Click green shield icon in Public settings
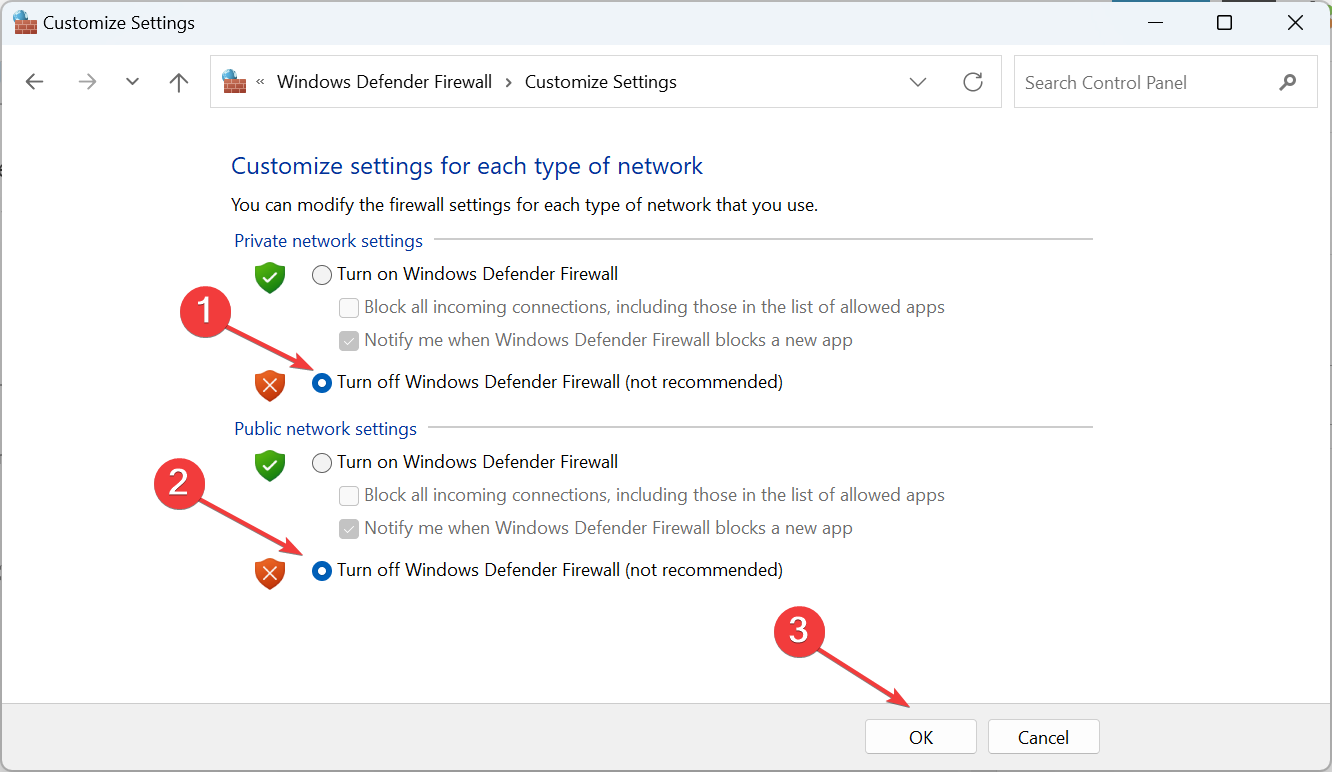The width and height of the screenshot is (1332, 772). pos(270,465)
